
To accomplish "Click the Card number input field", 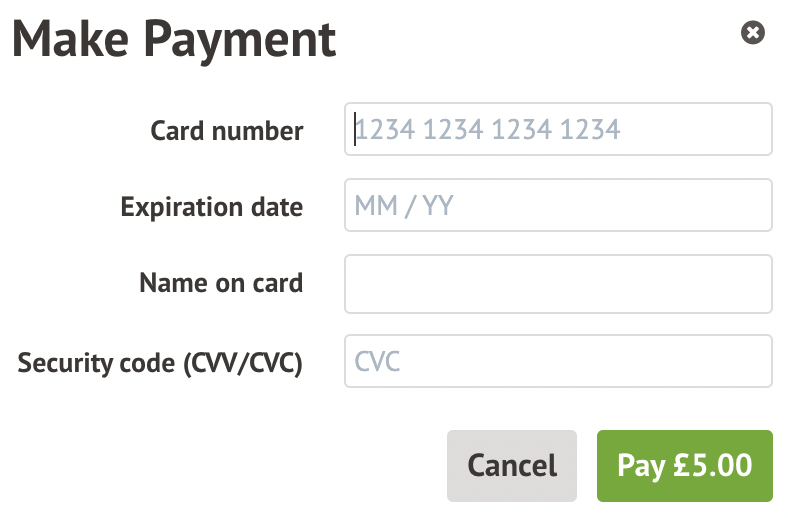I will [x=558, y=129].
